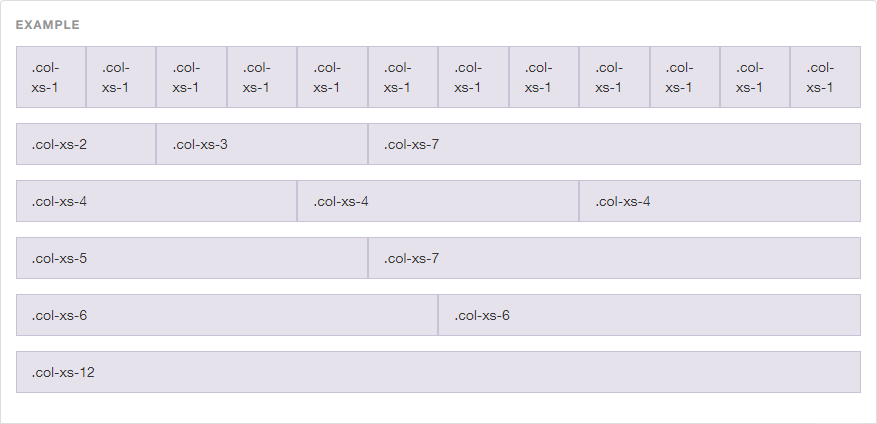Click the .col-xs-7 block beside .col-xs-3
The width and height of the screenshot is (877, 424).
pyautogui.click(x=614, y=144)
